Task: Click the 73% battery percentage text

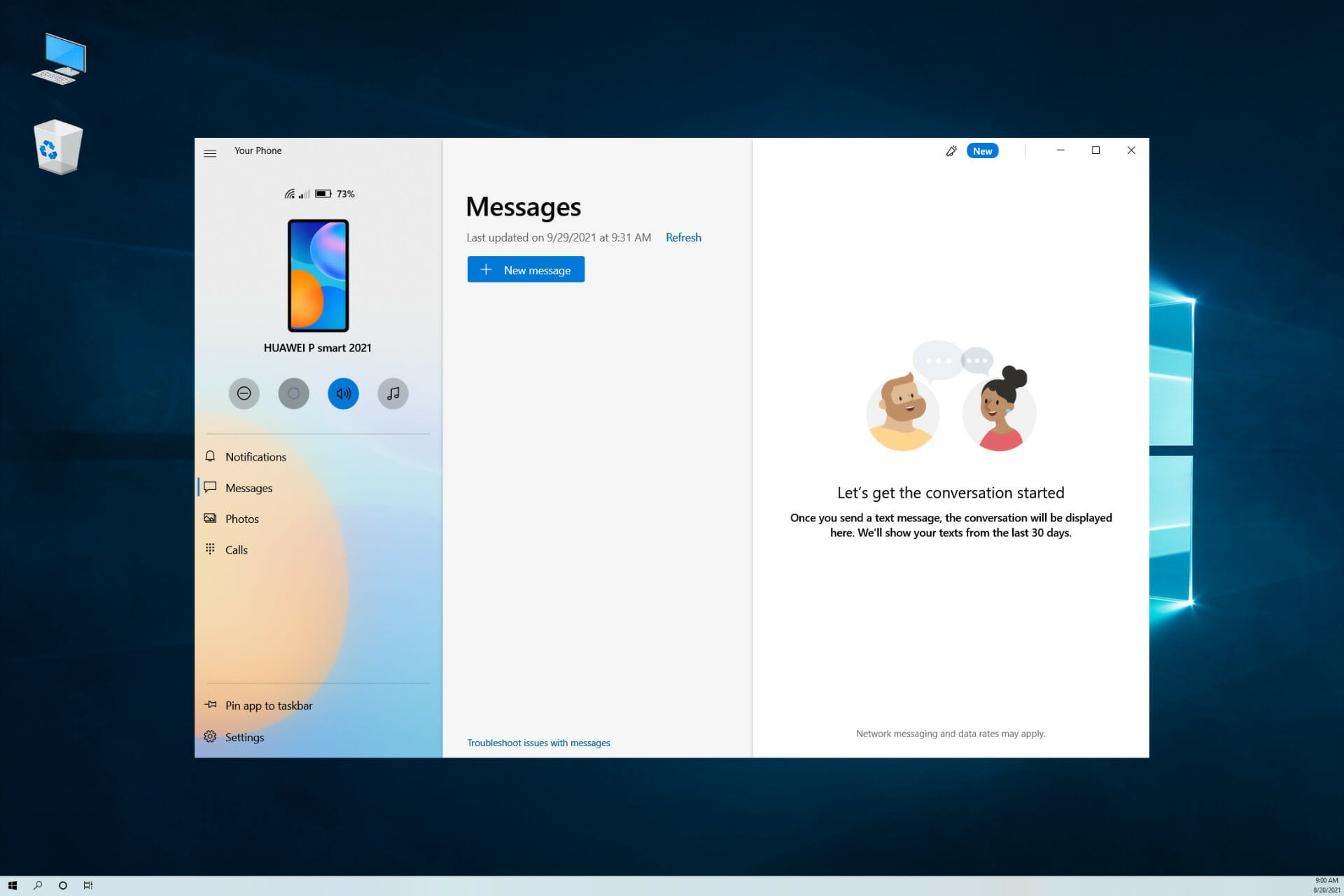Action: (346, 194)
